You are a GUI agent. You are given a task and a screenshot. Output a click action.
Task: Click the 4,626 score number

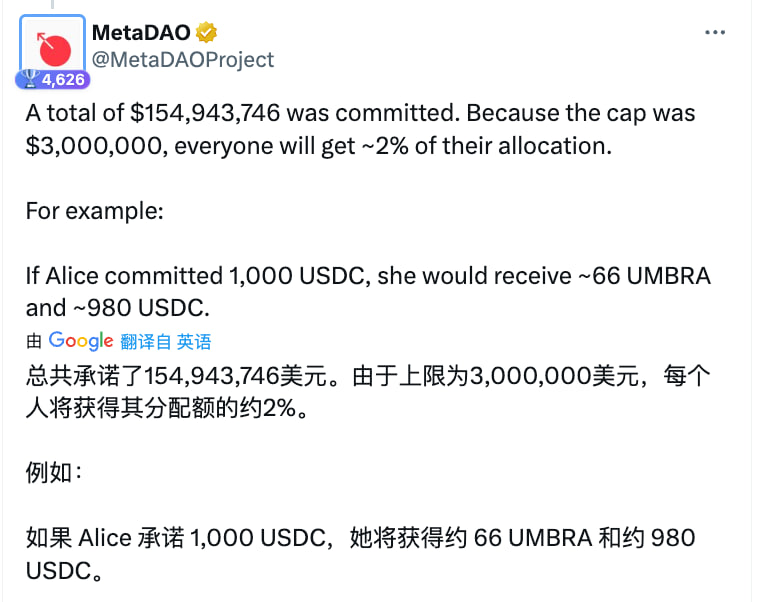click(x=62, y=79)
